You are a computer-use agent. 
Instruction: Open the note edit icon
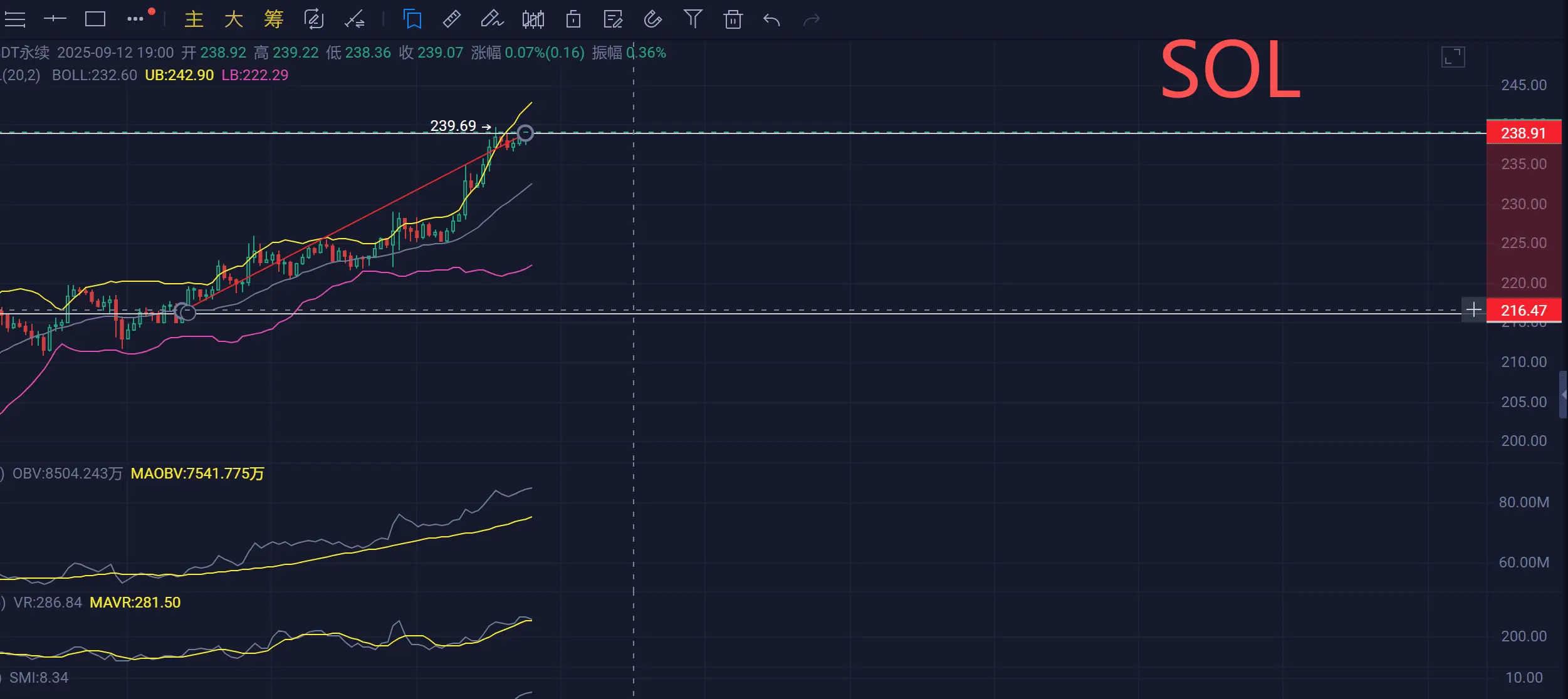[613, 19]
